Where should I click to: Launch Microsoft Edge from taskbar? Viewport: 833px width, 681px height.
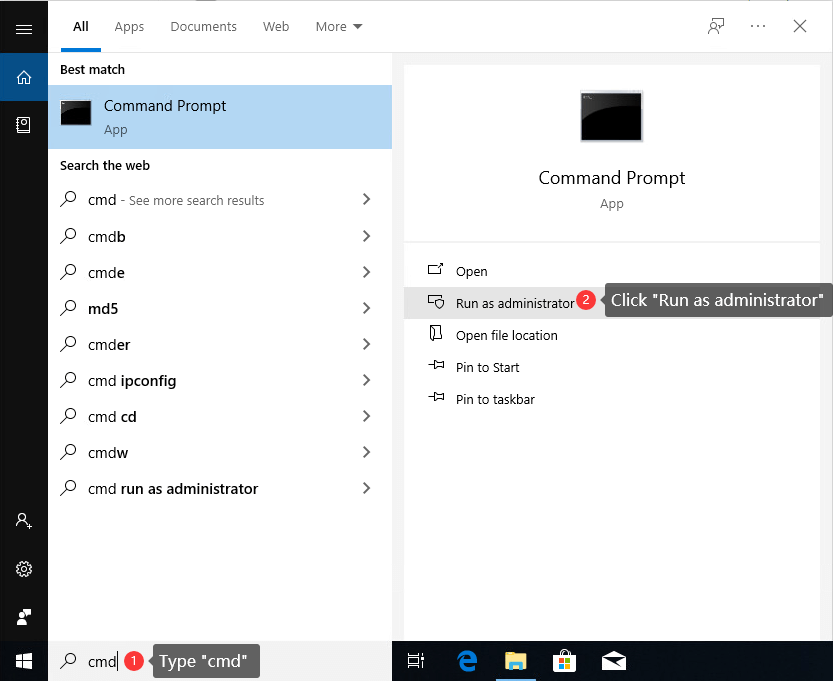pos(467,661)
